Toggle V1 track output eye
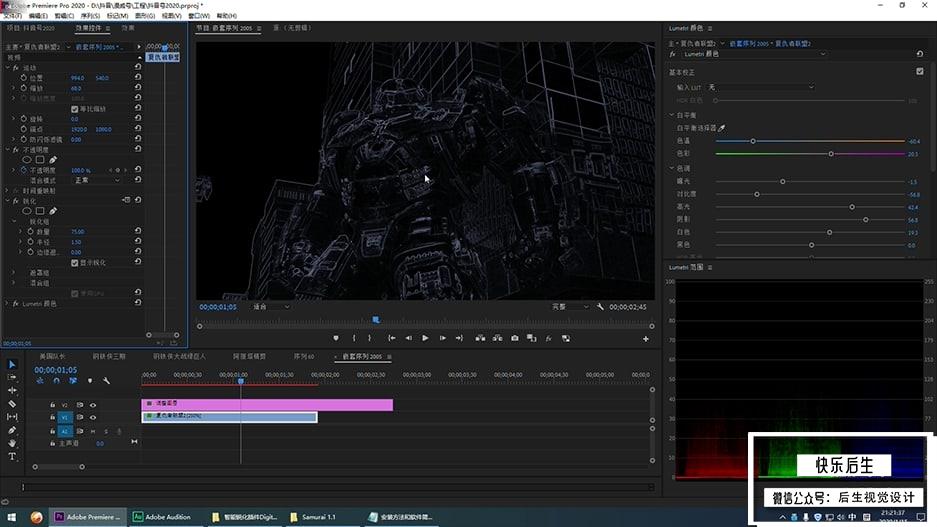937x527 pixels. click(x=93, y=418)
